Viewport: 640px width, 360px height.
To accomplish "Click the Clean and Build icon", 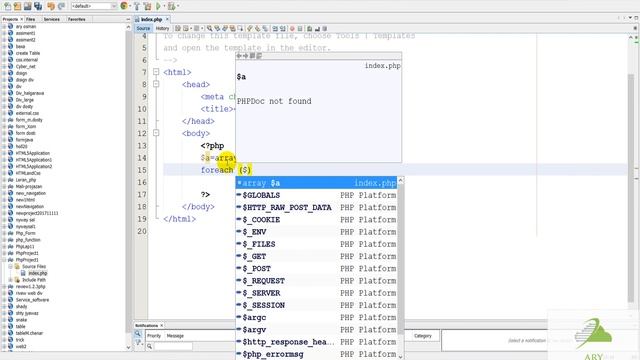I will pyautogui.click(x=147, y=6).
